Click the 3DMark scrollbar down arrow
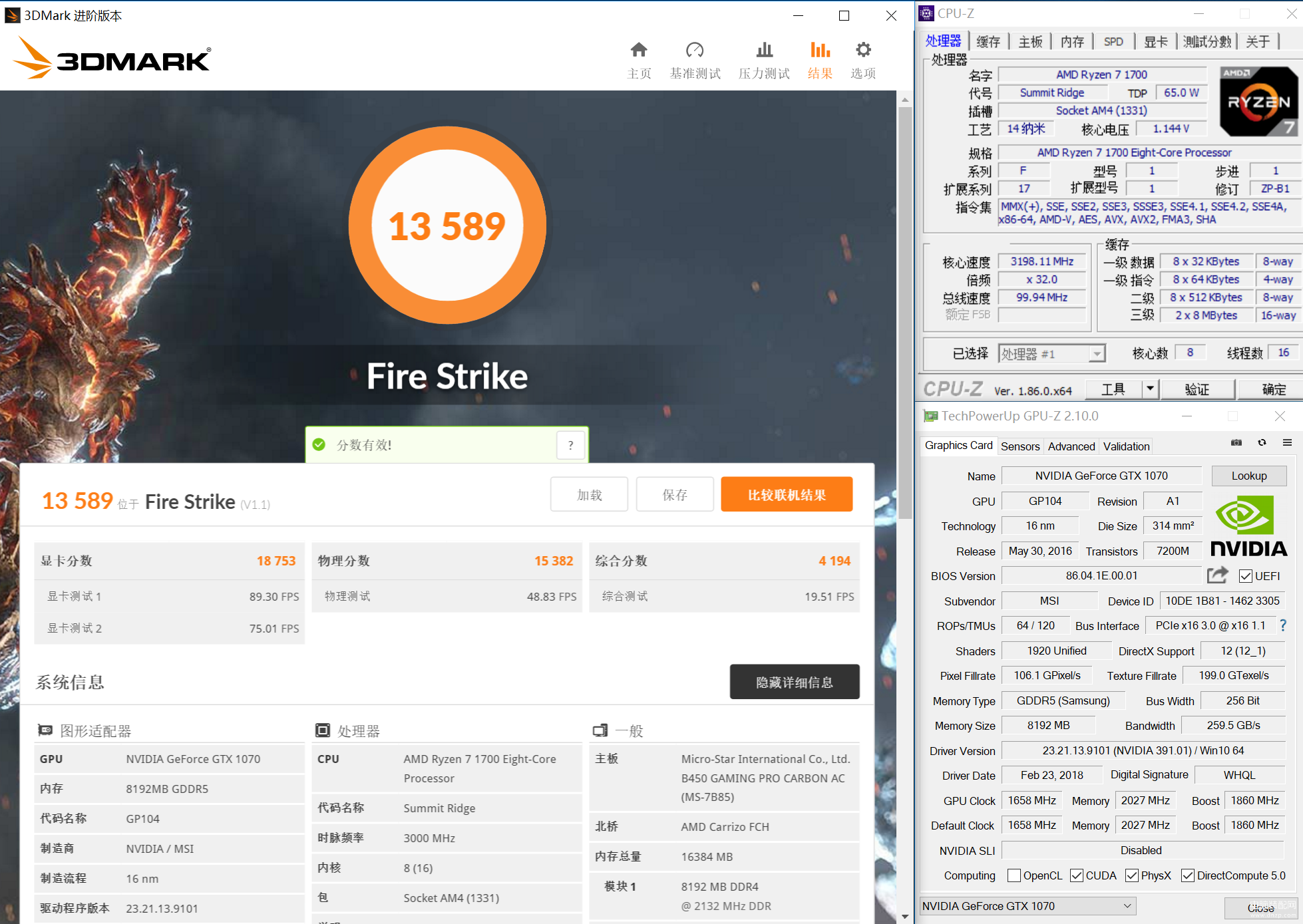The width and height of the screenshot is (1303, 924). pos(905,916)
